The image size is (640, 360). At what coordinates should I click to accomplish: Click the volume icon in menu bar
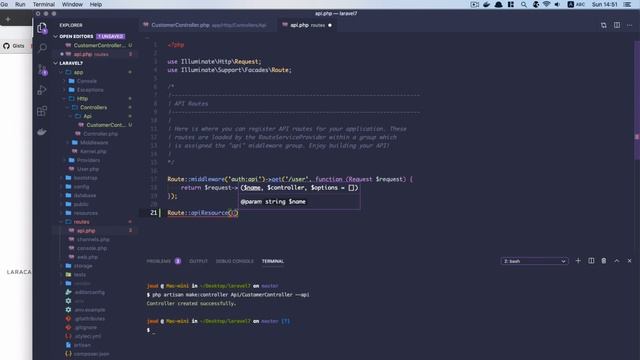tap(558, 4)
